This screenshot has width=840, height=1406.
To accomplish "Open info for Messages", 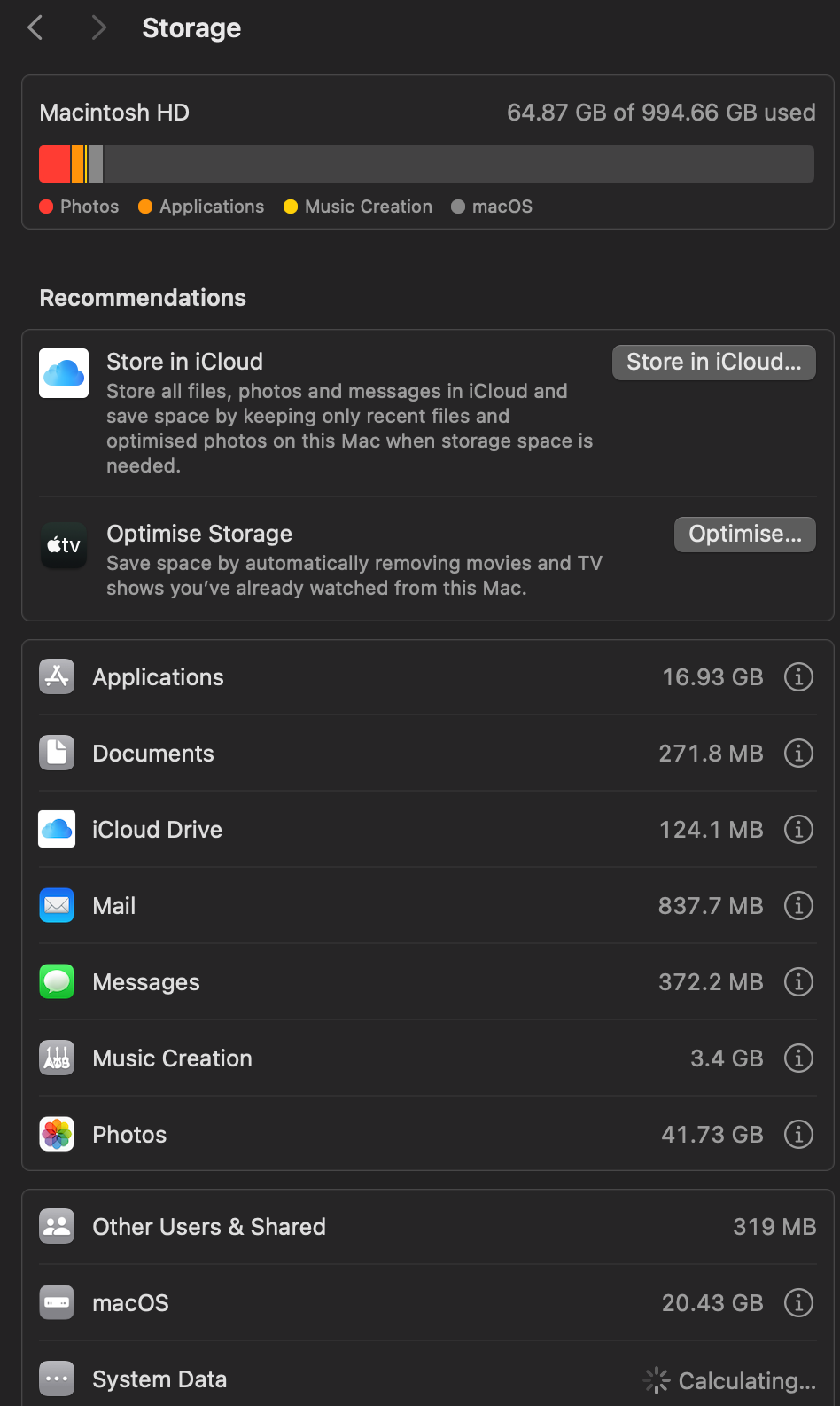I will click(x=798, y=981).
